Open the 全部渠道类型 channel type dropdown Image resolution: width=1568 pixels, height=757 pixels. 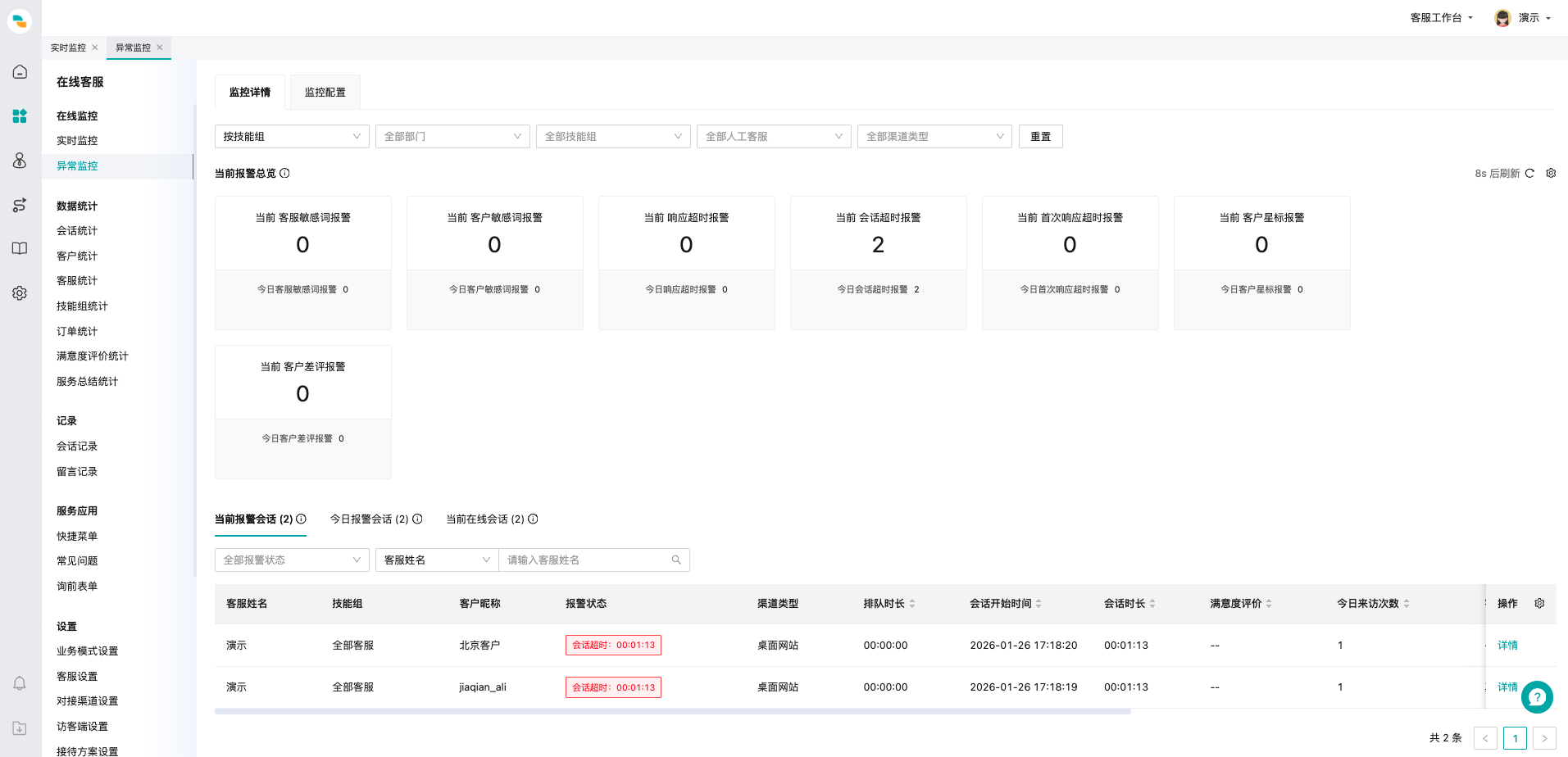coord(934,136)
